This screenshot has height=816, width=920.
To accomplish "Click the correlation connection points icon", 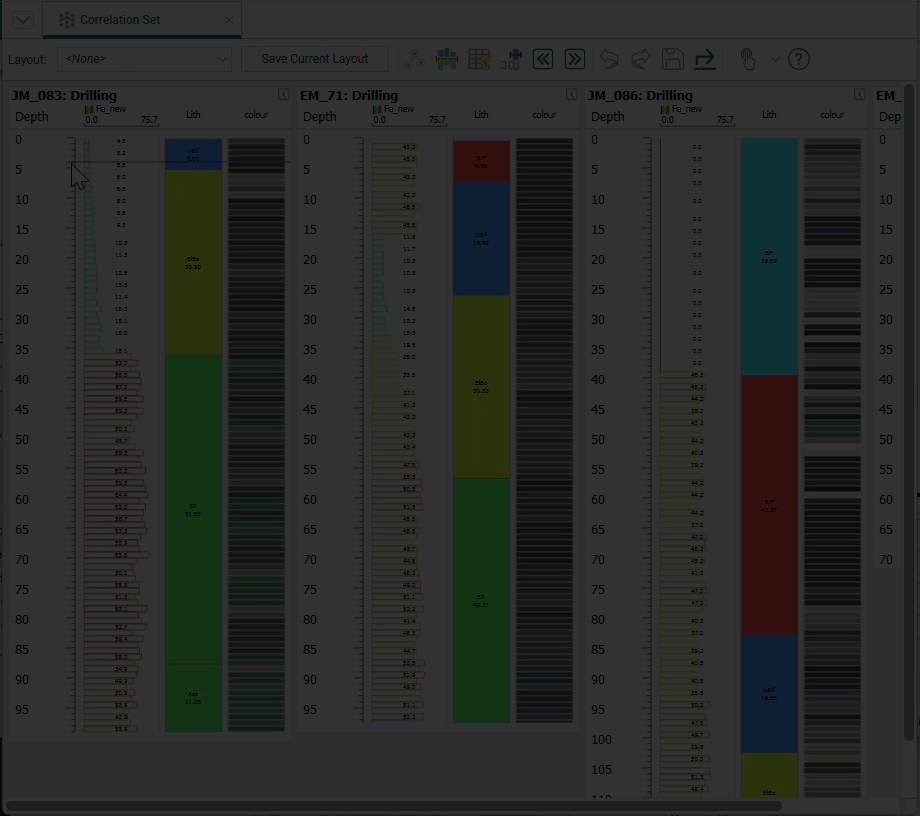I will click(415, 59).
